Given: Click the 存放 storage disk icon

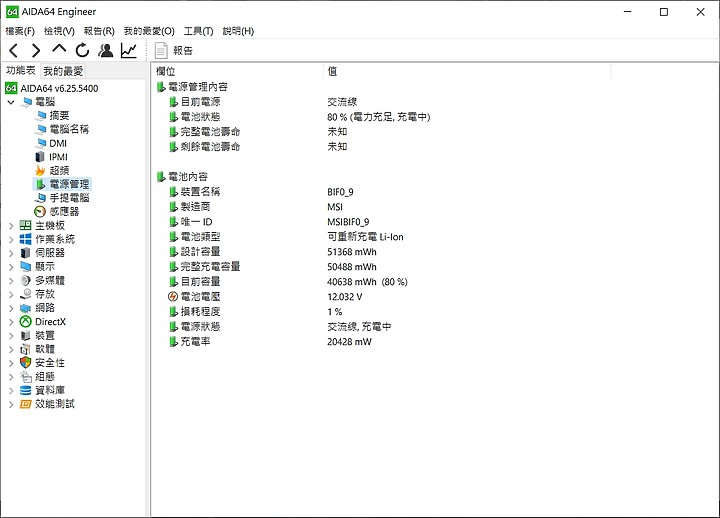Looking at the screenshot, I should (x=26, y=294).
